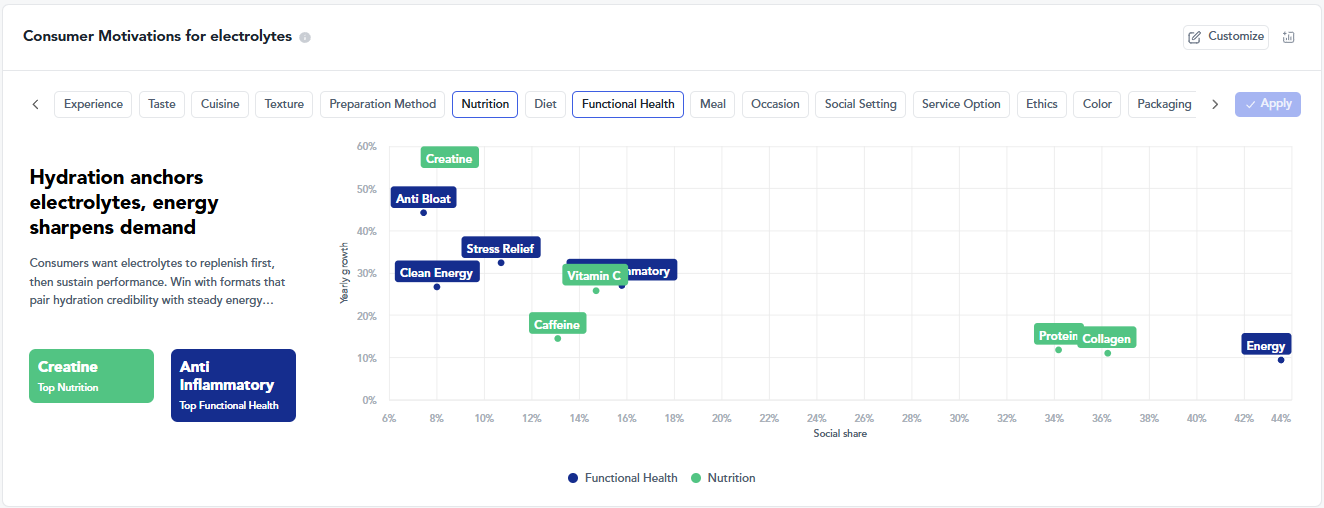This screenshot has height=508, width=1324.
Task: Deselect the Functional Health filter chip
Action: pyautogui.click(x=628, y=104)
